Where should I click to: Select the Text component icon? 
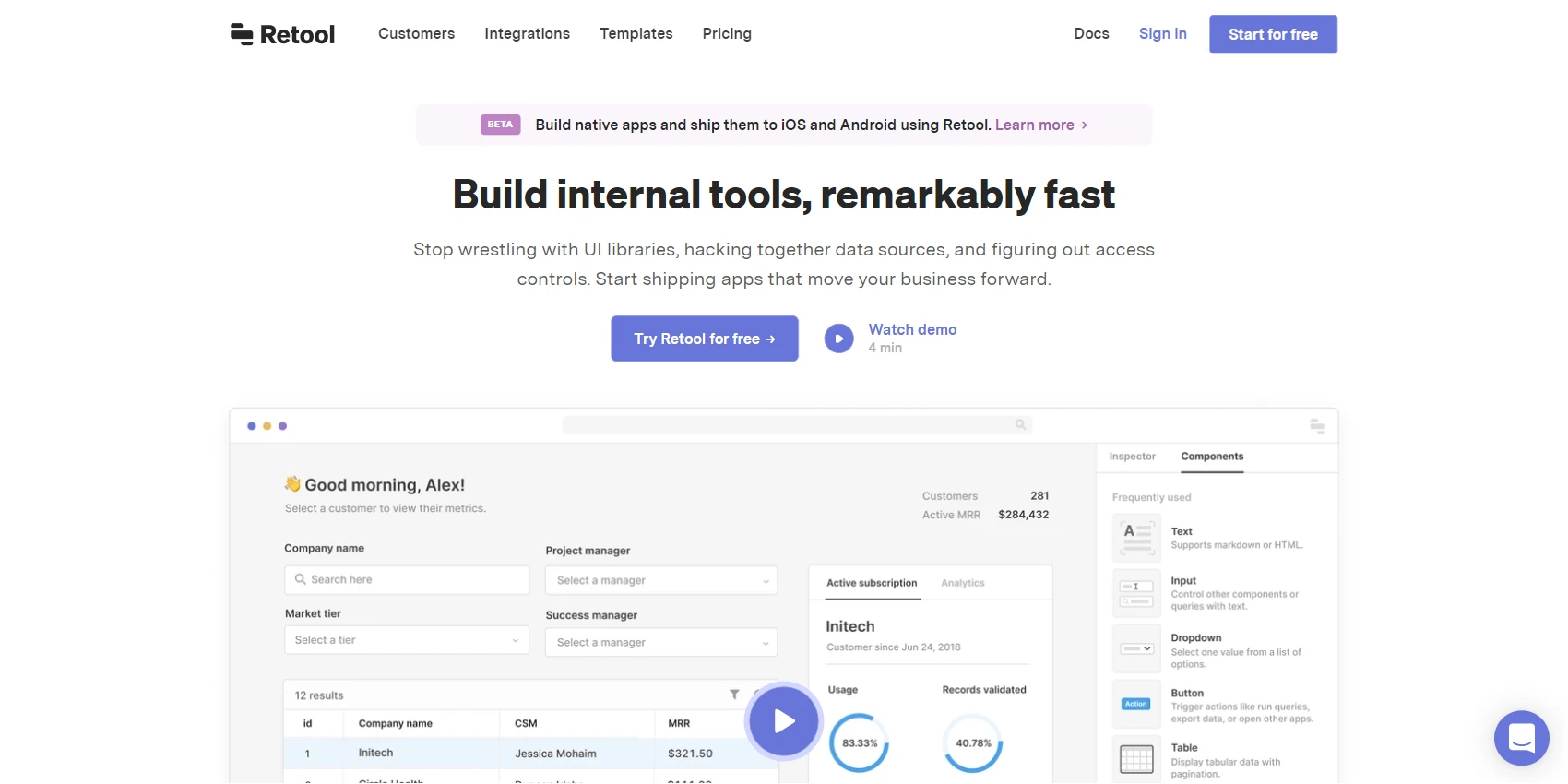coord(1136,538)
